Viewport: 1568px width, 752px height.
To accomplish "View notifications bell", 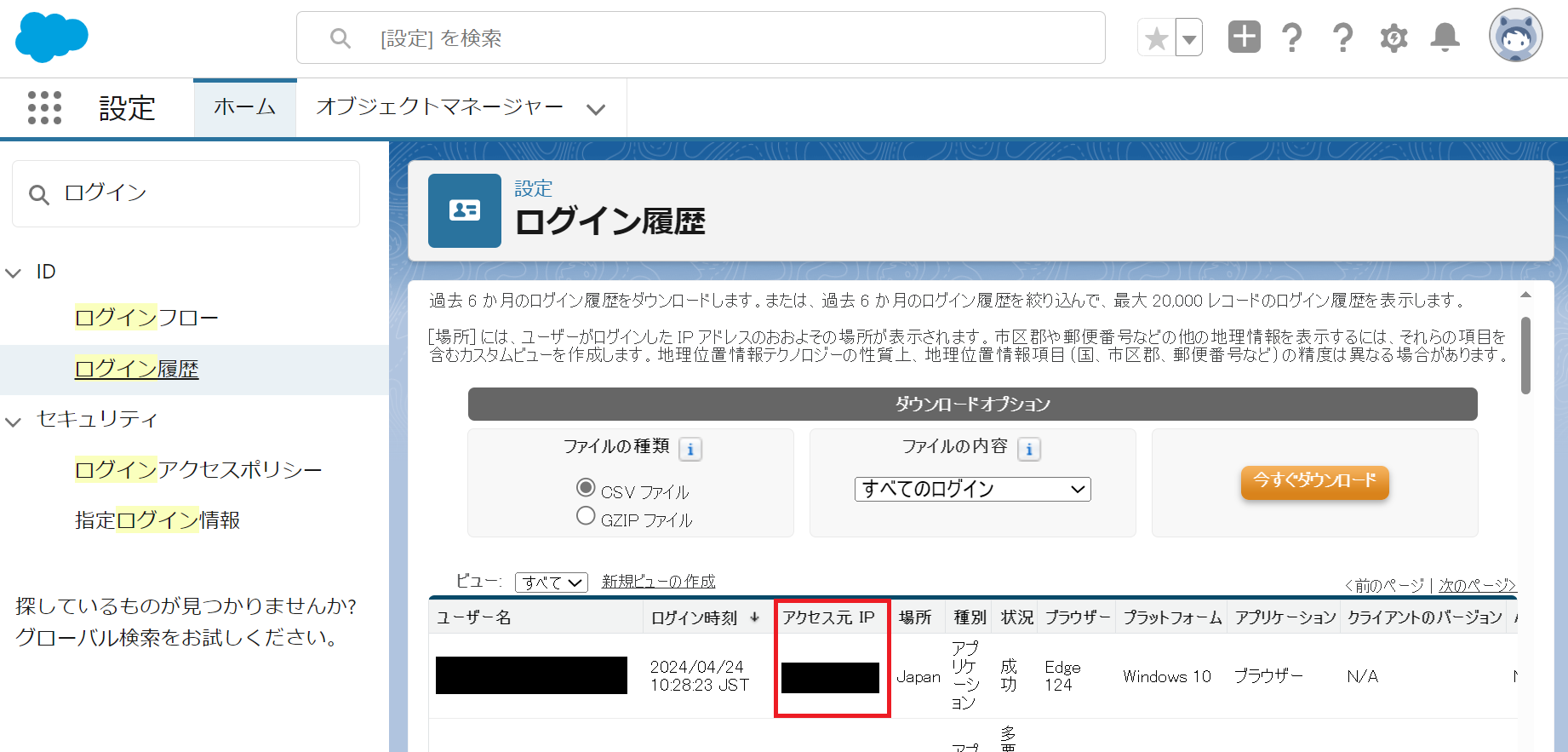I will [1445, 37].
